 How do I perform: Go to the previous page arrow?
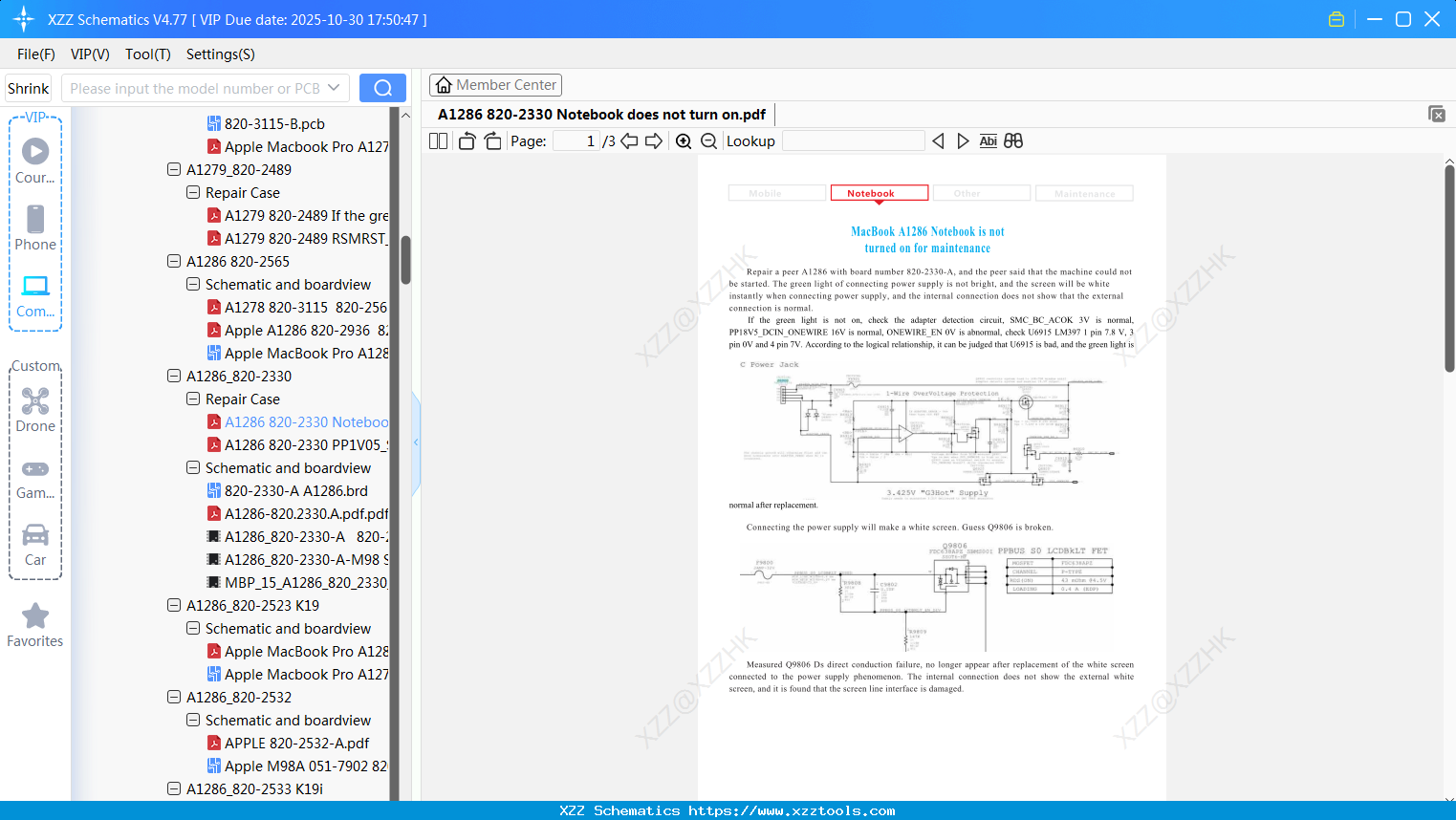tap(629, 141)
